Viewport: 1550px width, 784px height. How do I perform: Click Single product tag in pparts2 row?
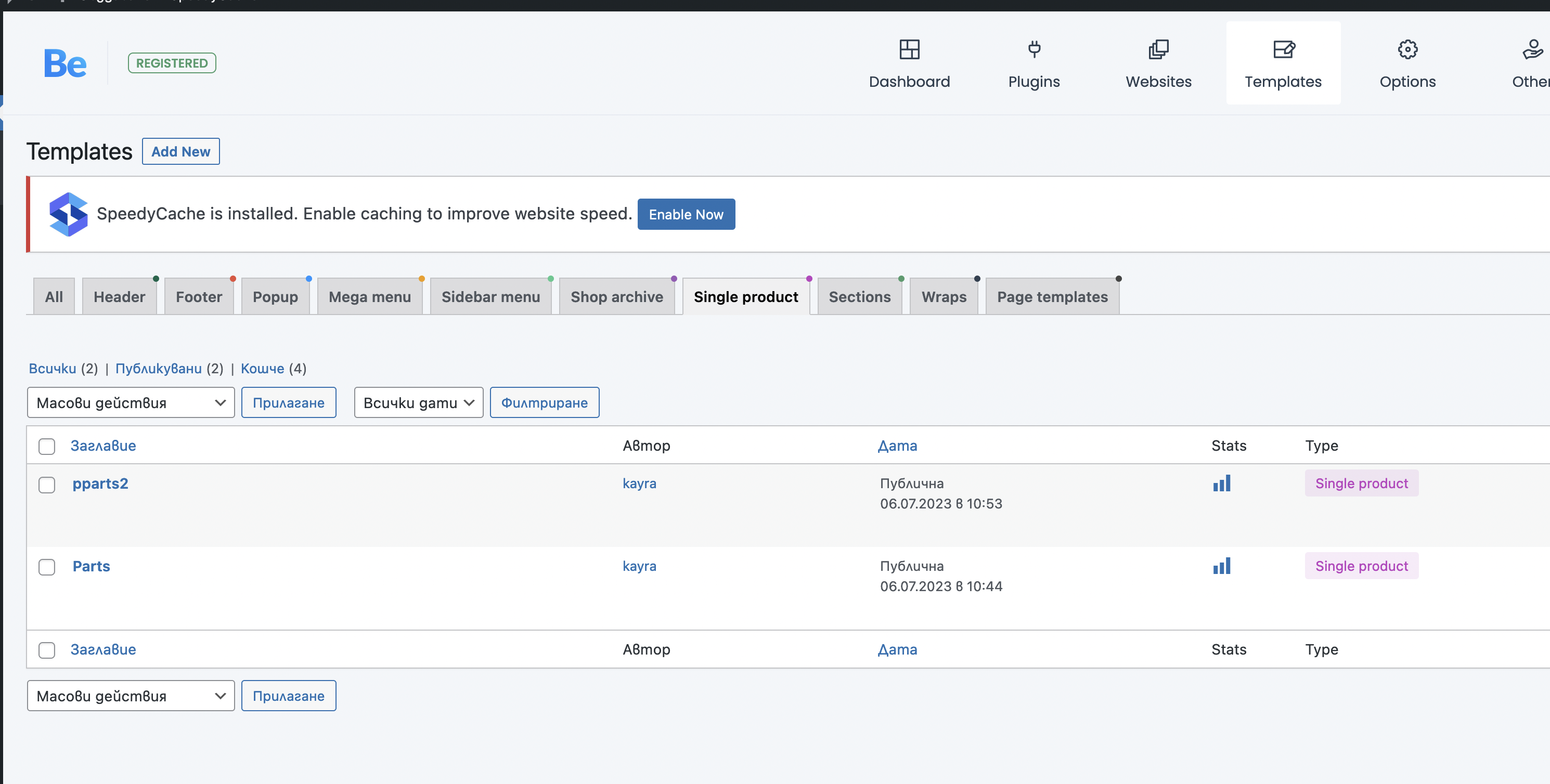tap(1361, 483)
